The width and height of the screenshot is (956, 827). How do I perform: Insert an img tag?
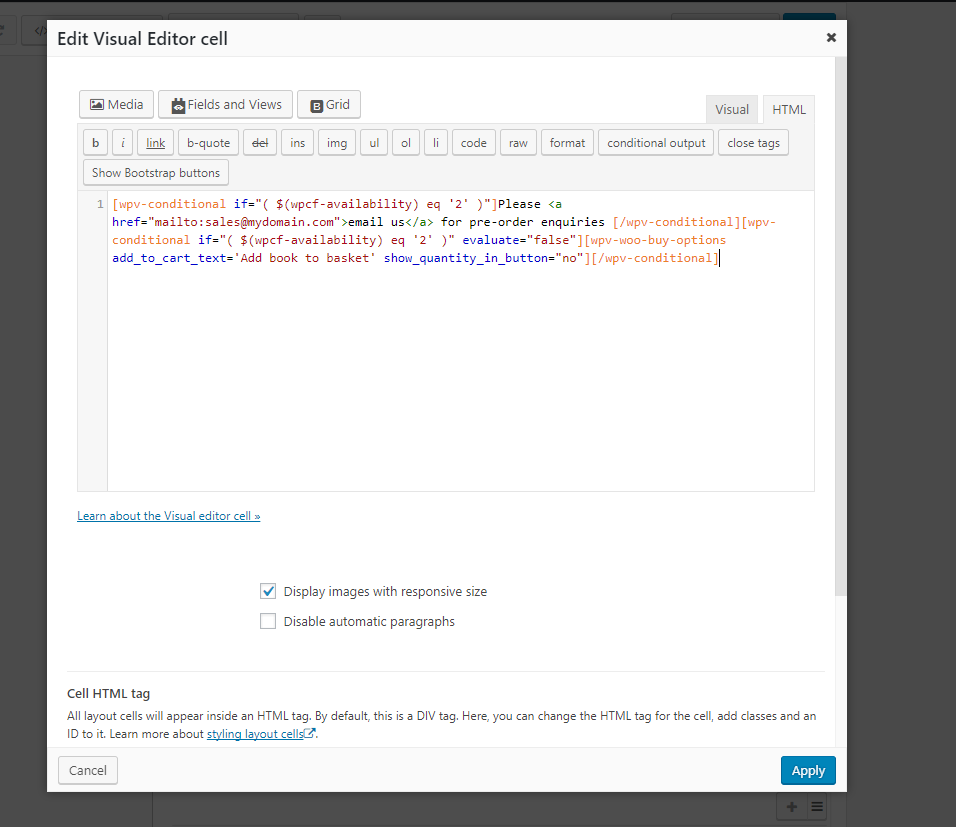337,143
